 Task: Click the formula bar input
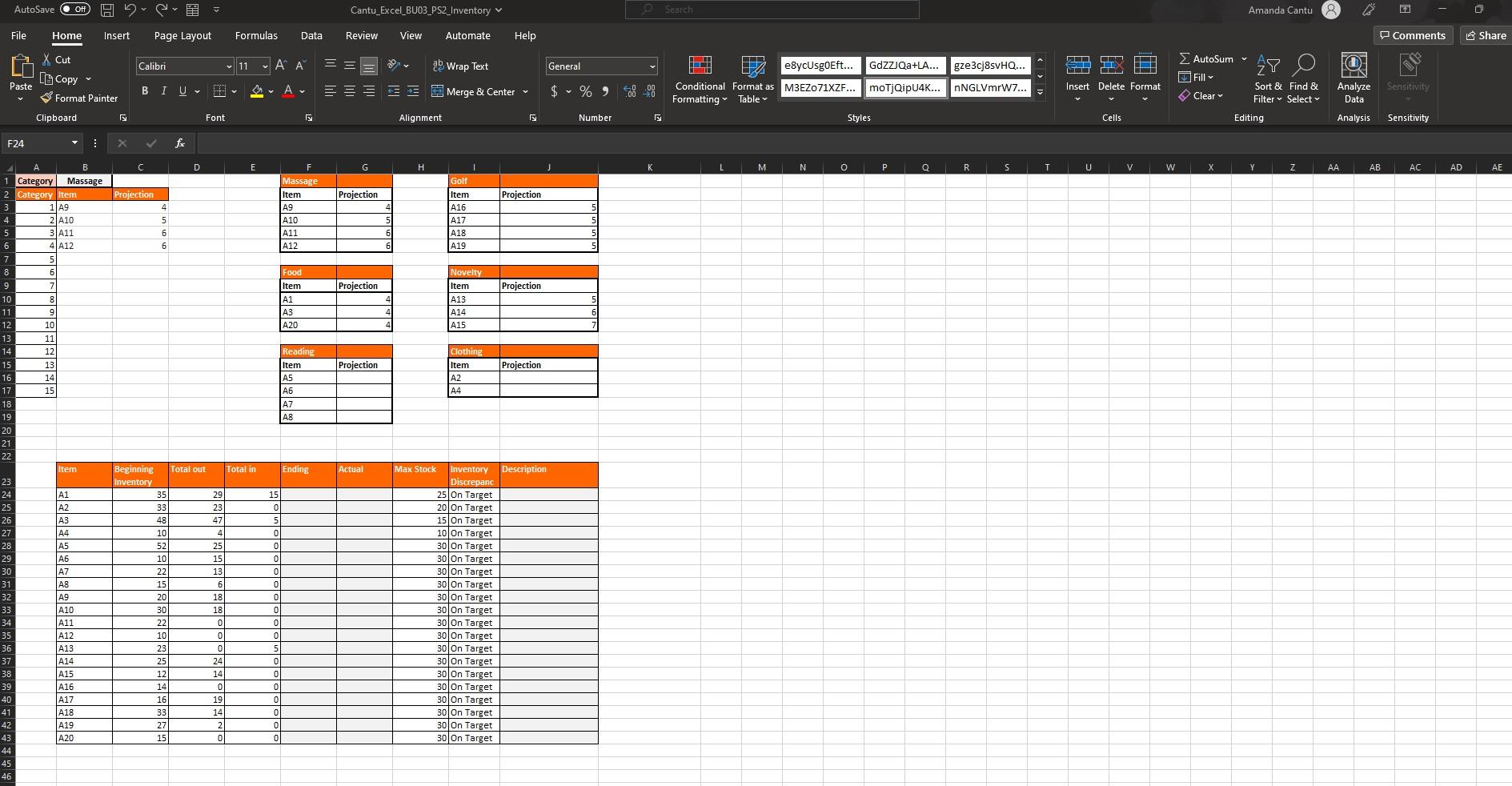(x=852, y=143)
